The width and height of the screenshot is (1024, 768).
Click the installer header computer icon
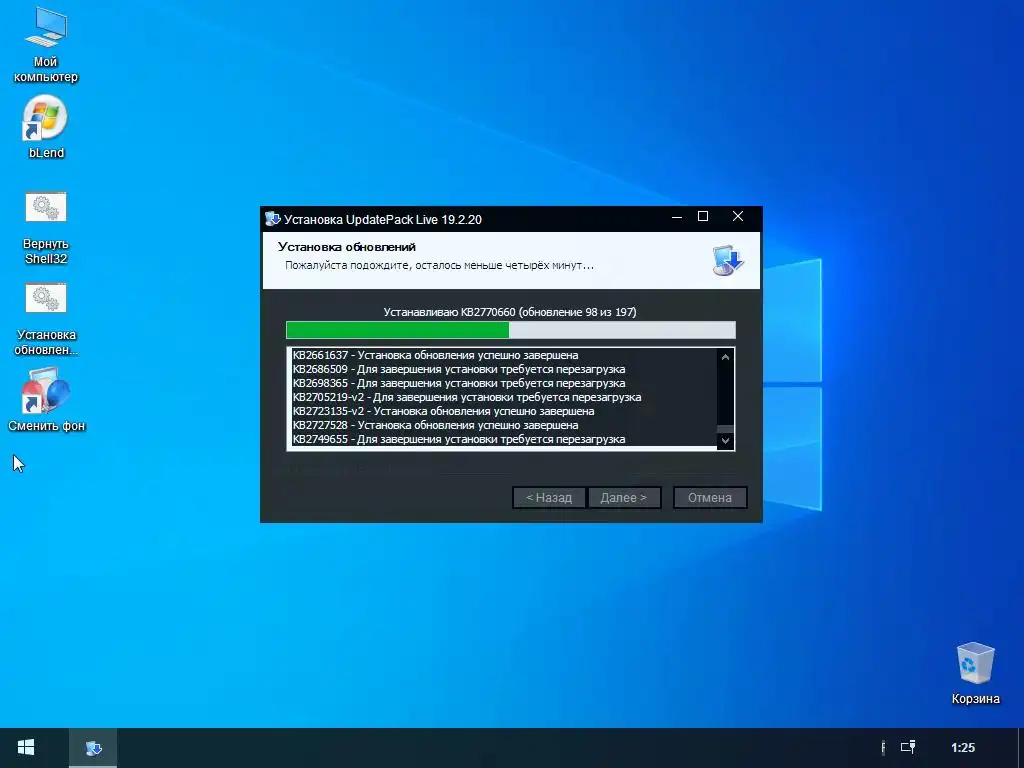728,260
